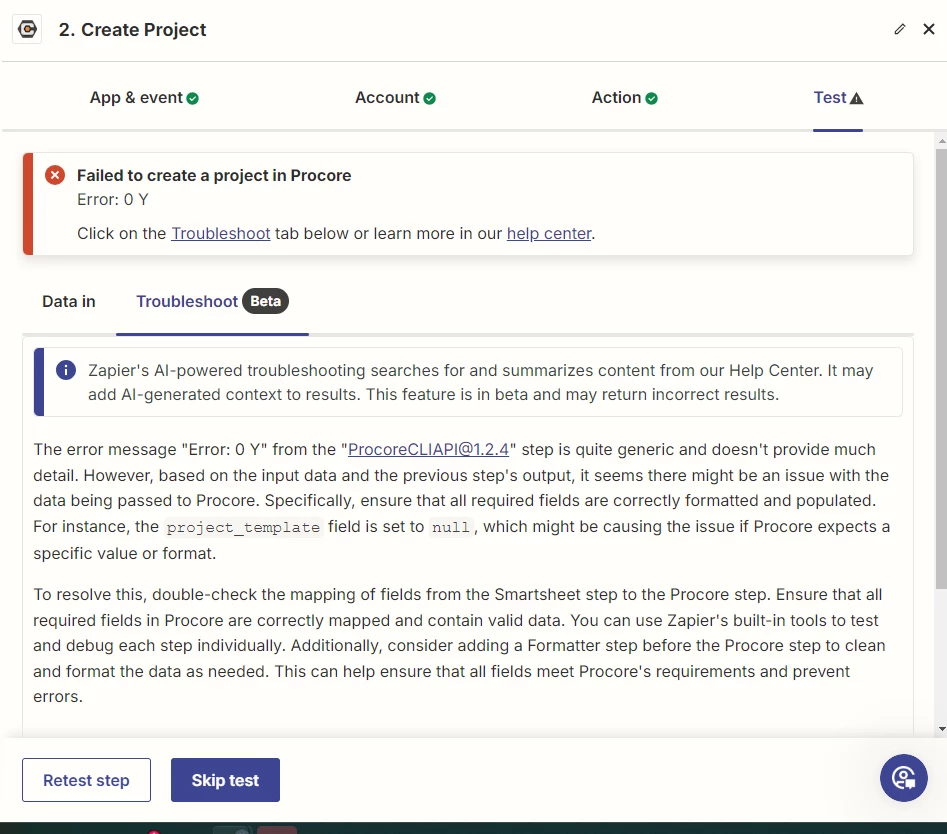
Task: Click the project_template code text
Action: pyautogui.click(x=243, y=528)
